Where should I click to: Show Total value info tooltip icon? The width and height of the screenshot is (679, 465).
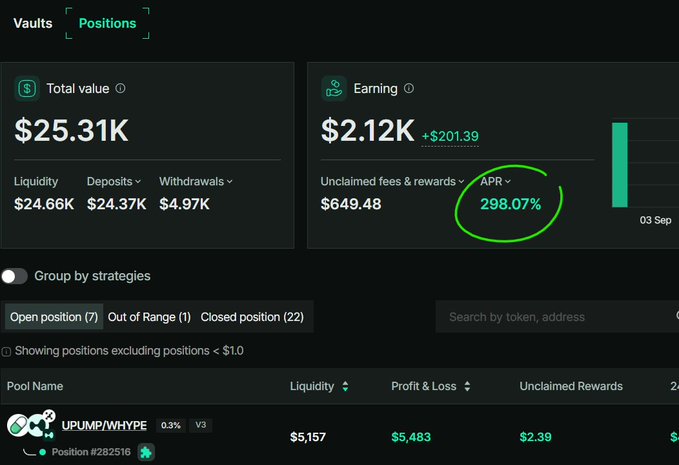click(120, 88)
